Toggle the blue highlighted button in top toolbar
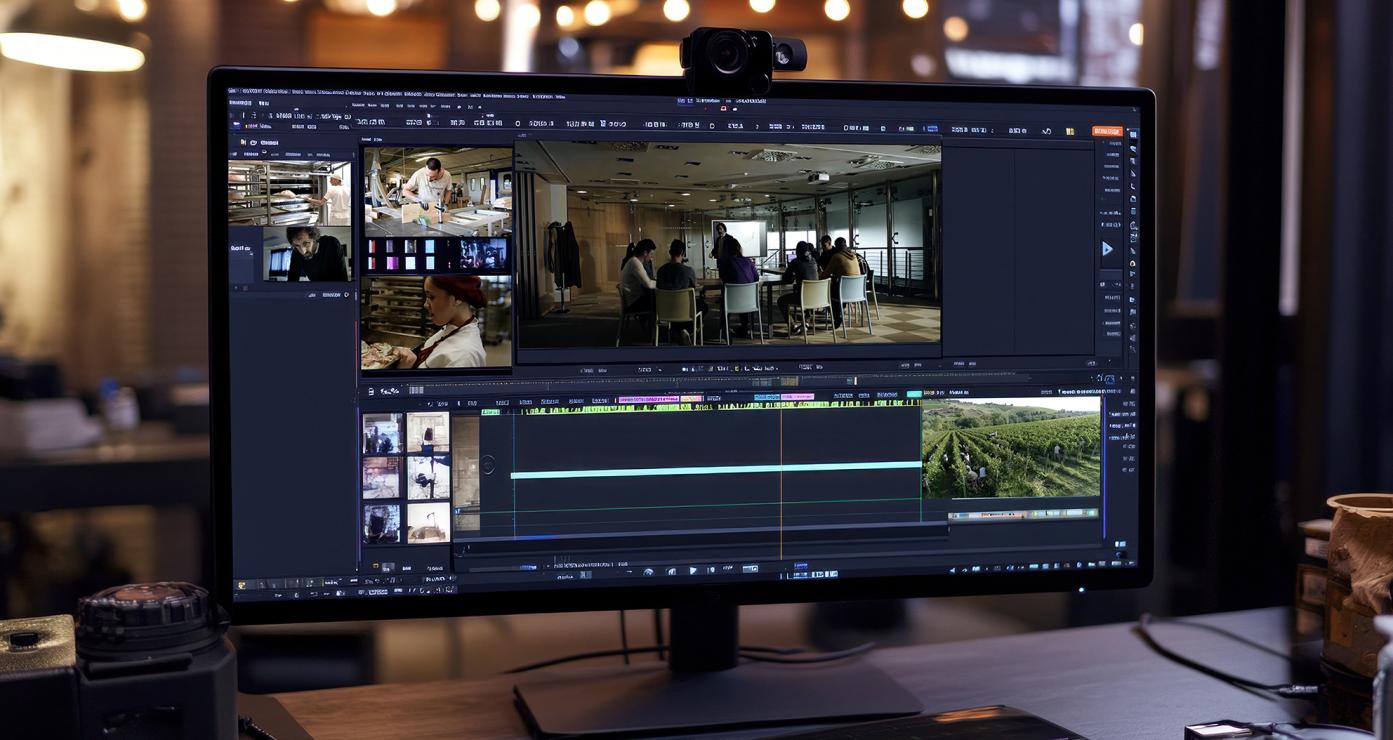The width and height of the screenshot is (1393, 740). (931, 128)
